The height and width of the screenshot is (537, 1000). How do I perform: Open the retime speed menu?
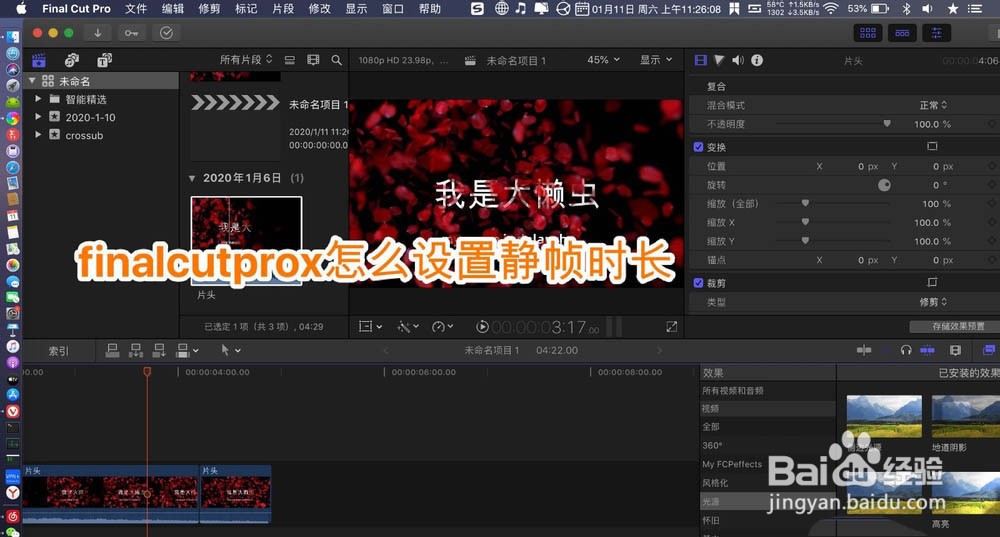[x=442, y=327]
